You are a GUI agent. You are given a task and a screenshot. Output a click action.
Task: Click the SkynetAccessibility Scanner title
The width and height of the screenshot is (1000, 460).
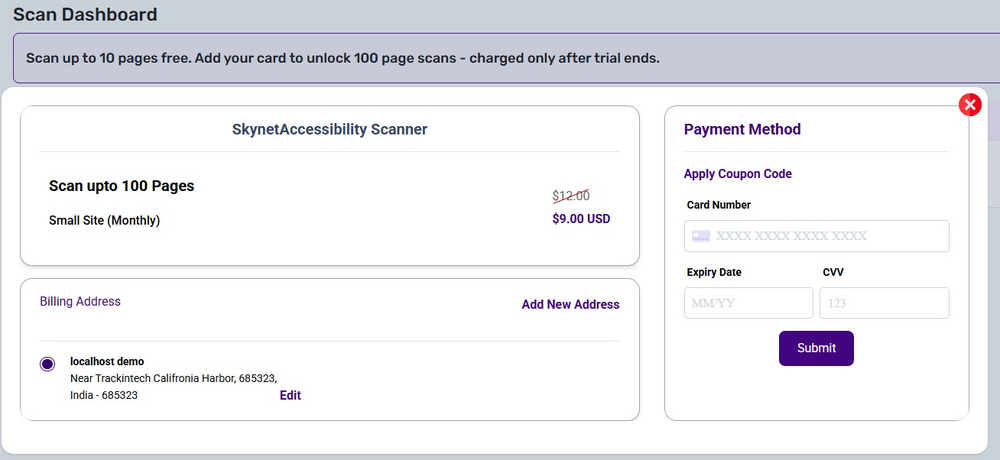330,130
